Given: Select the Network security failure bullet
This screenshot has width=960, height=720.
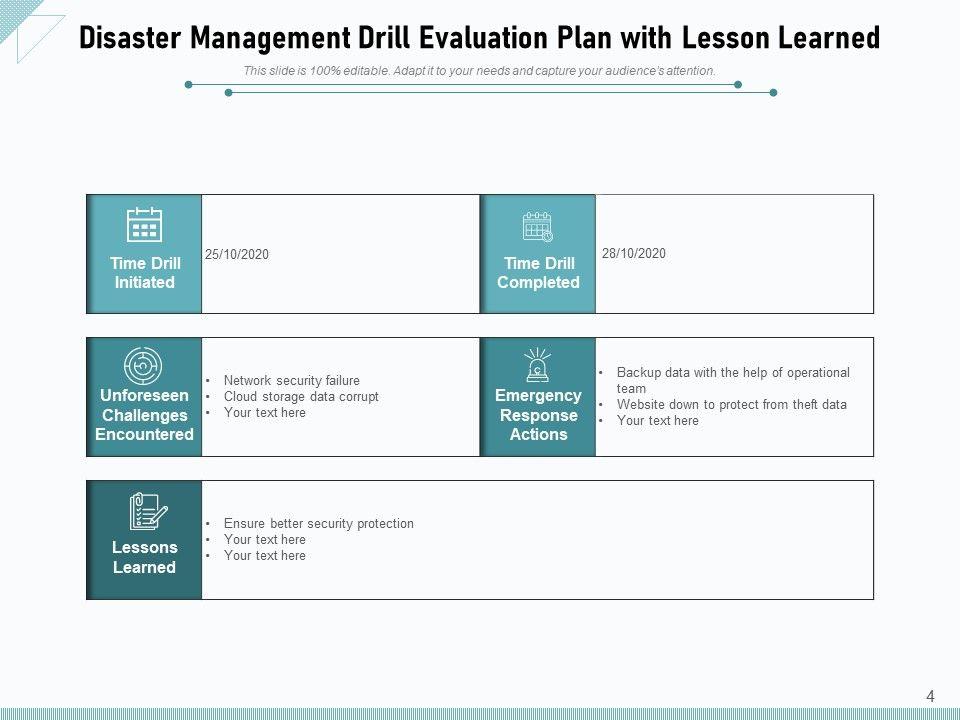Looking at the screenshot, I should [x=291, y=380].
